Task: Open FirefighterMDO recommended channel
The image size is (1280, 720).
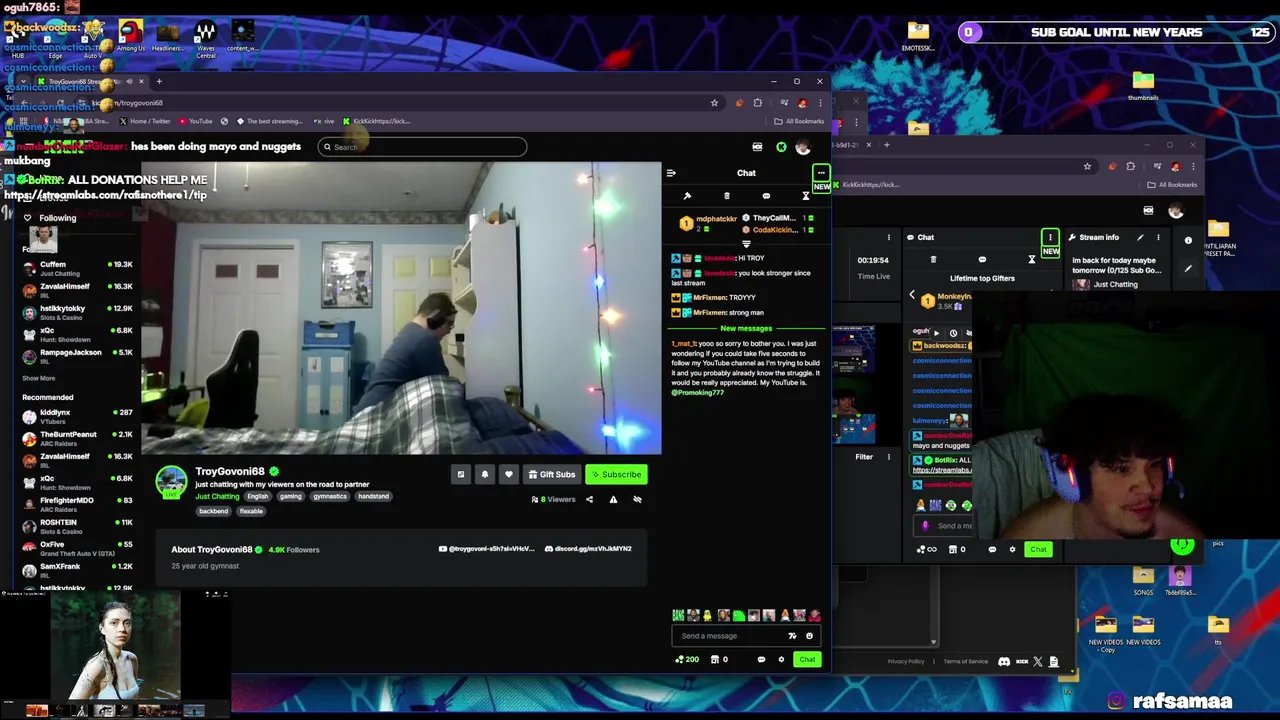Action: [x=78, y=504]
